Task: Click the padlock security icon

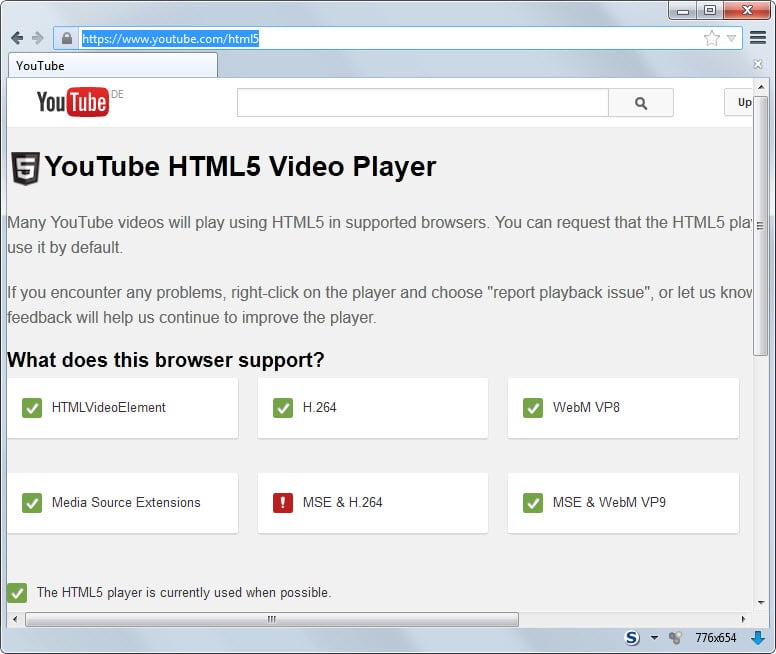Action: 67,38
